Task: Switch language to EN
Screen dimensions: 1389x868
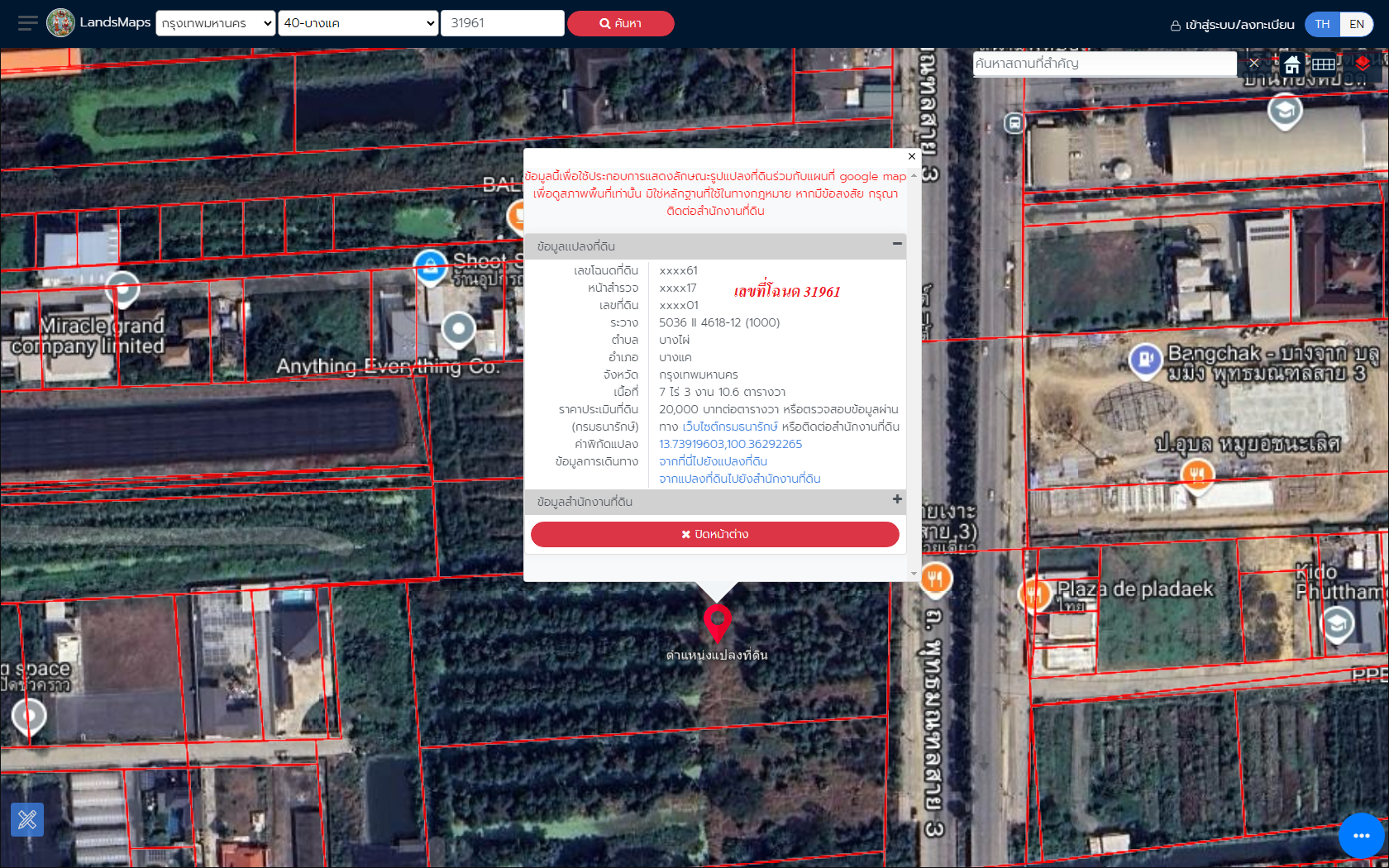Action: click(1357, 24)
